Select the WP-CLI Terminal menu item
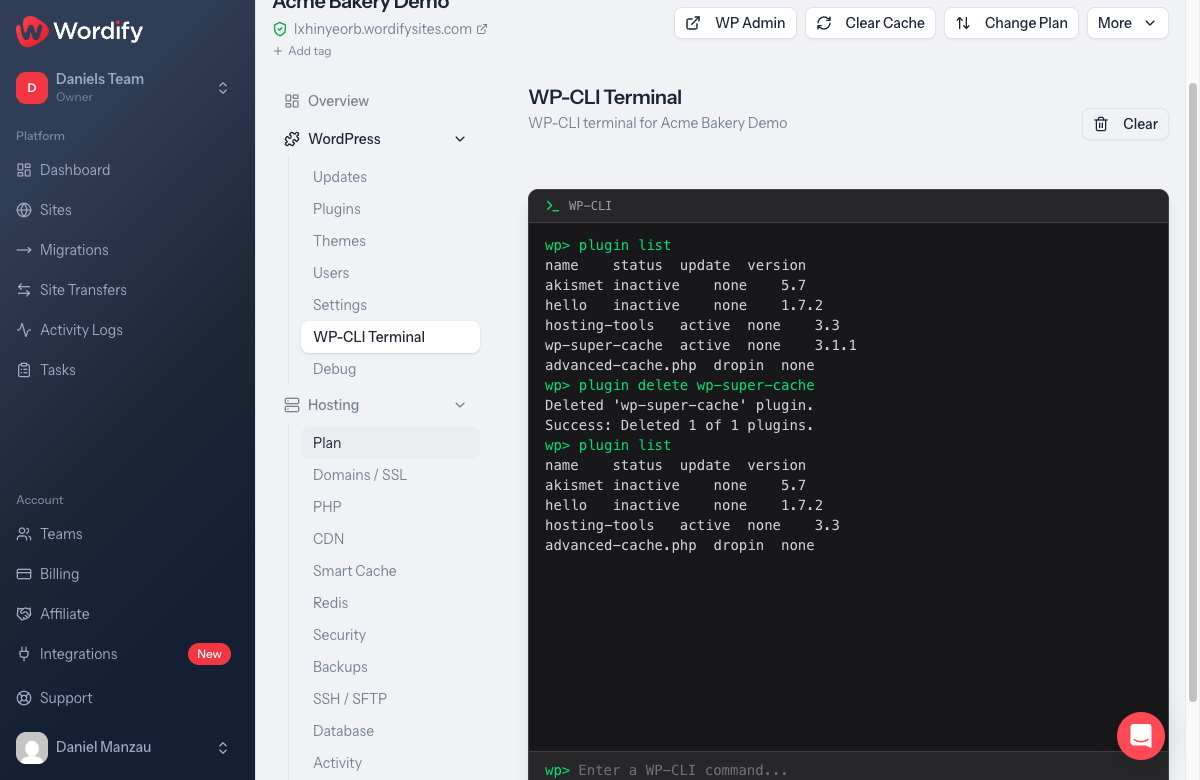 tap(390, 337)
